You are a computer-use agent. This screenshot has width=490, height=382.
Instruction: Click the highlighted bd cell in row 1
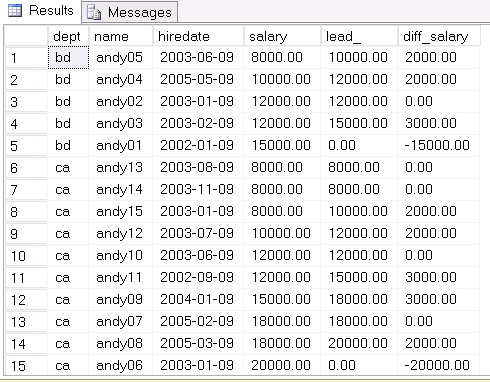pyautogui.click(x=68, y=57)
